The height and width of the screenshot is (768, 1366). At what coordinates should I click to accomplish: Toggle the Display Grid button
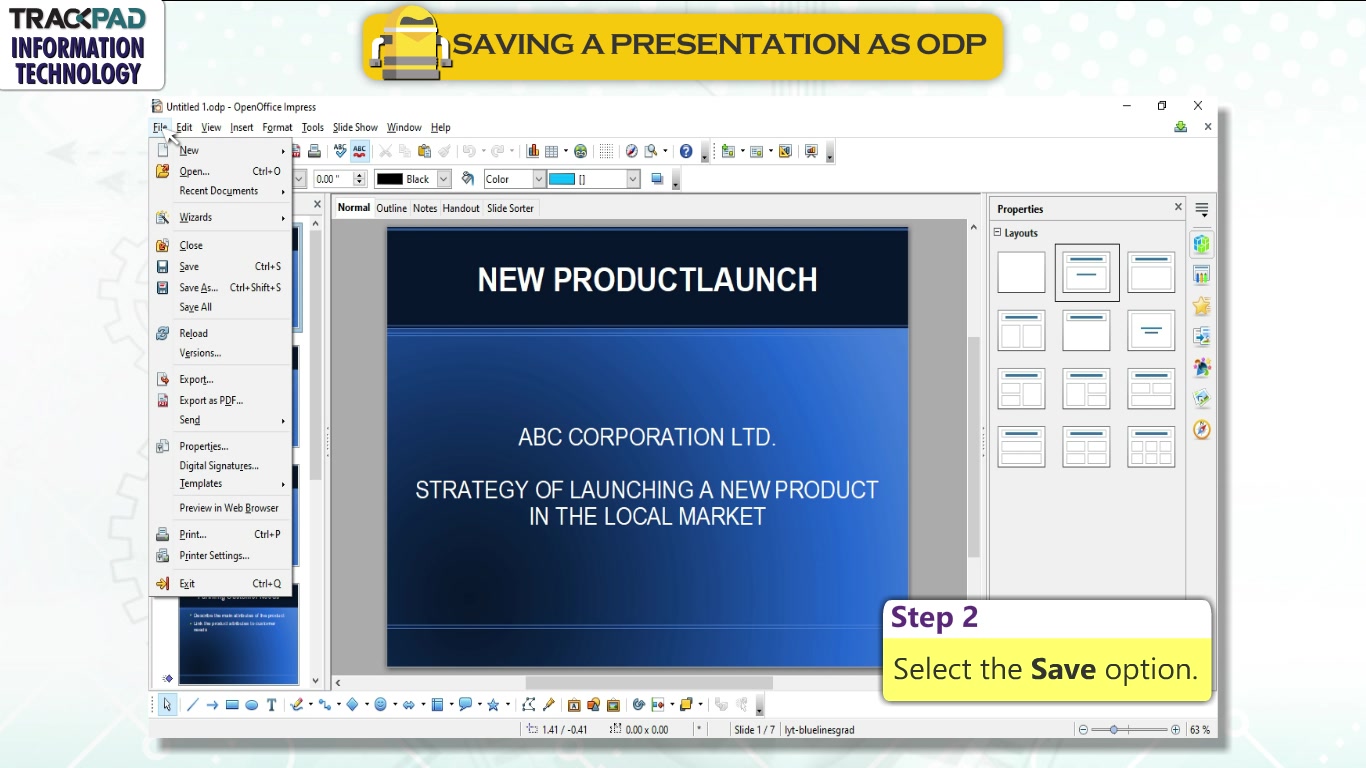point(606,151)
